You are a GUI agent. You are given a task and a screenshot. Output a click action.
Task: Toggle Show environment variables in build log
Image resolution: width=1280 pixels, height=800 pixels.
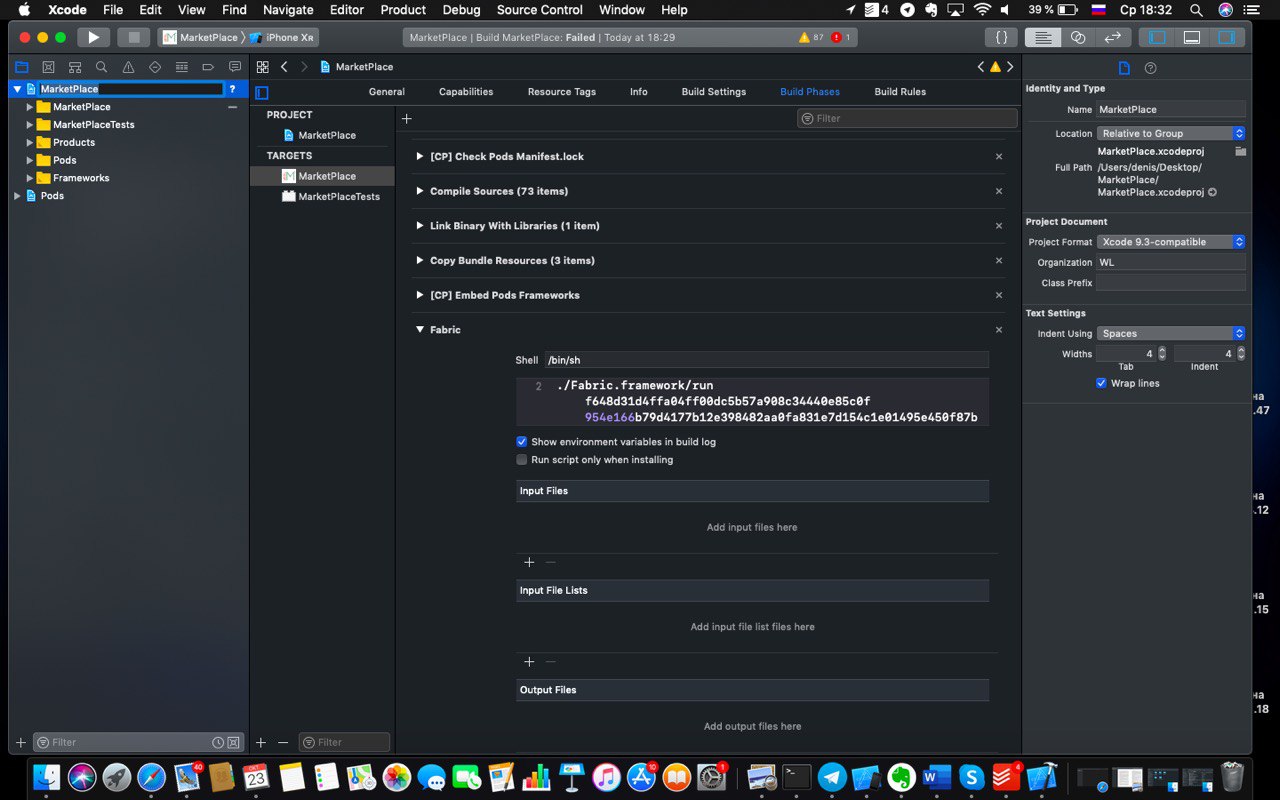(x=521, y=442)
